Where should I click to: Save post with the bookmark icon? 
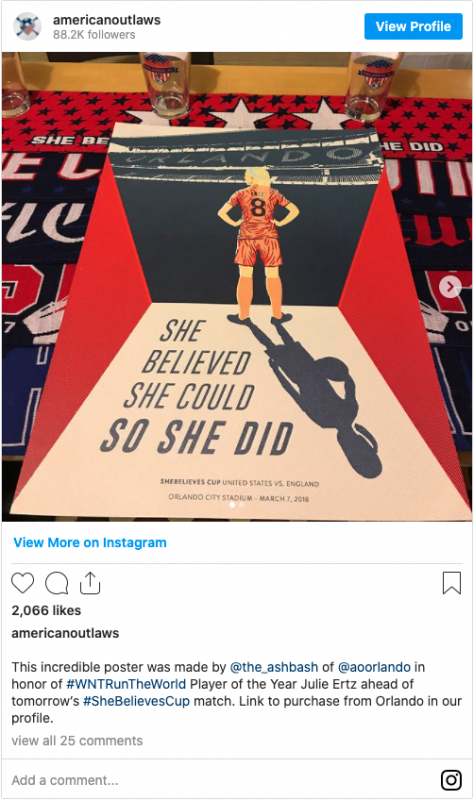452,583
